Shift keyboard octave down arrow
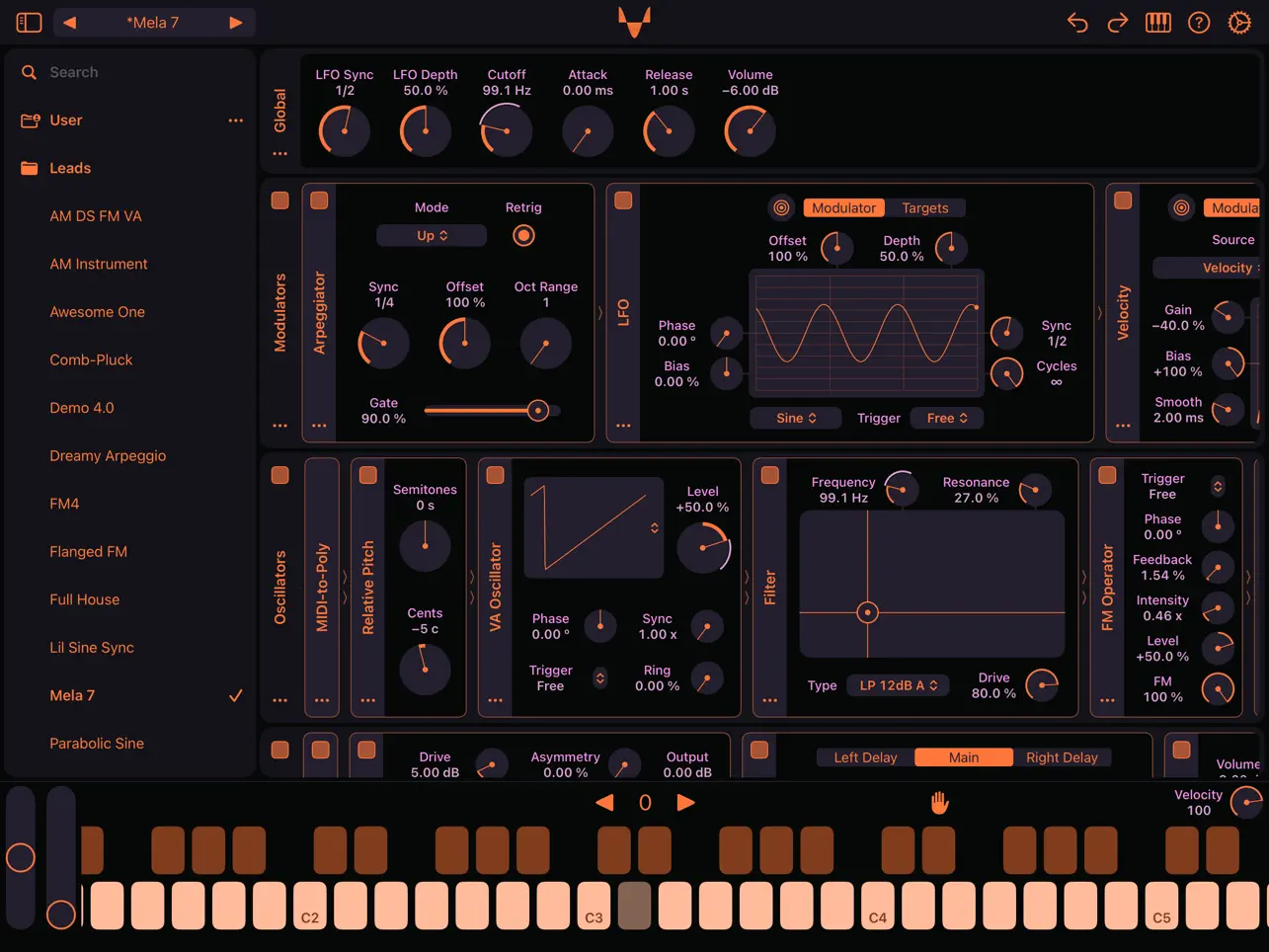The width and height of the screenshot is (1269, 952). click(604, 803)
